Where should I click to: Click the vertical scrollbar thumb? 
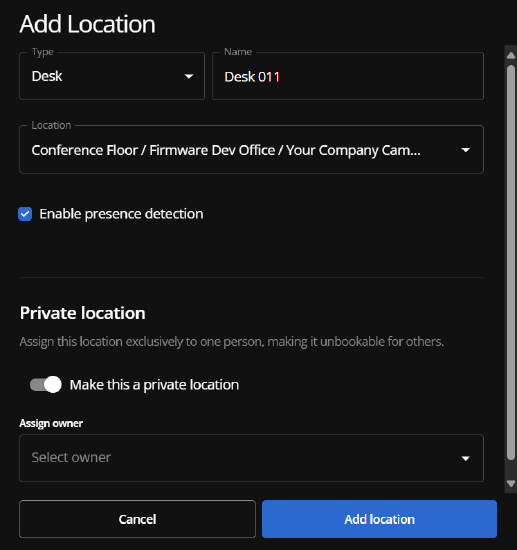(511, 262)
